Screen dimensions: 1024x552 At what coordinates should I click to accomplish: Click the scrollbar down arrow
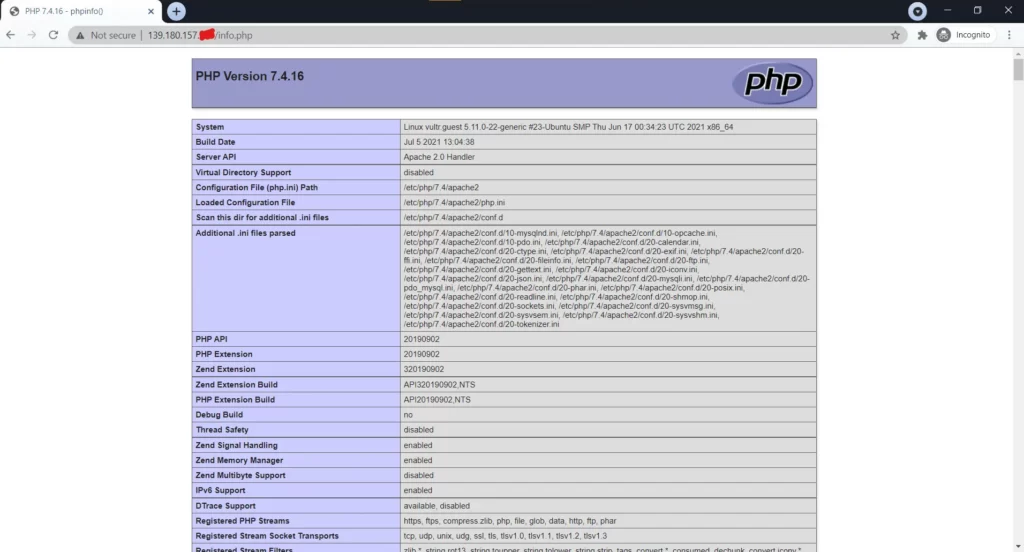(x=1017, y=545)
